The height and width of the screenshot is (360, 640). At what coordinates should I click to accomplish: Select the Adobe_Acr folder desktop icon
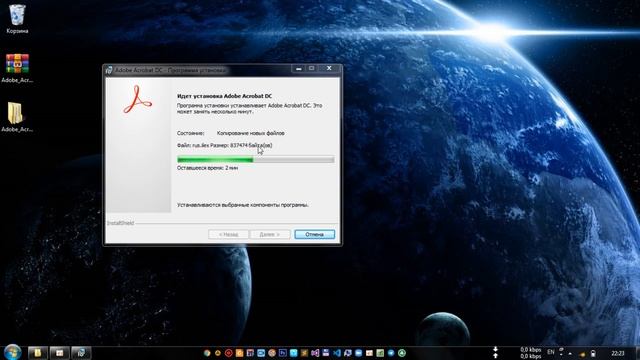pos(16,117)
